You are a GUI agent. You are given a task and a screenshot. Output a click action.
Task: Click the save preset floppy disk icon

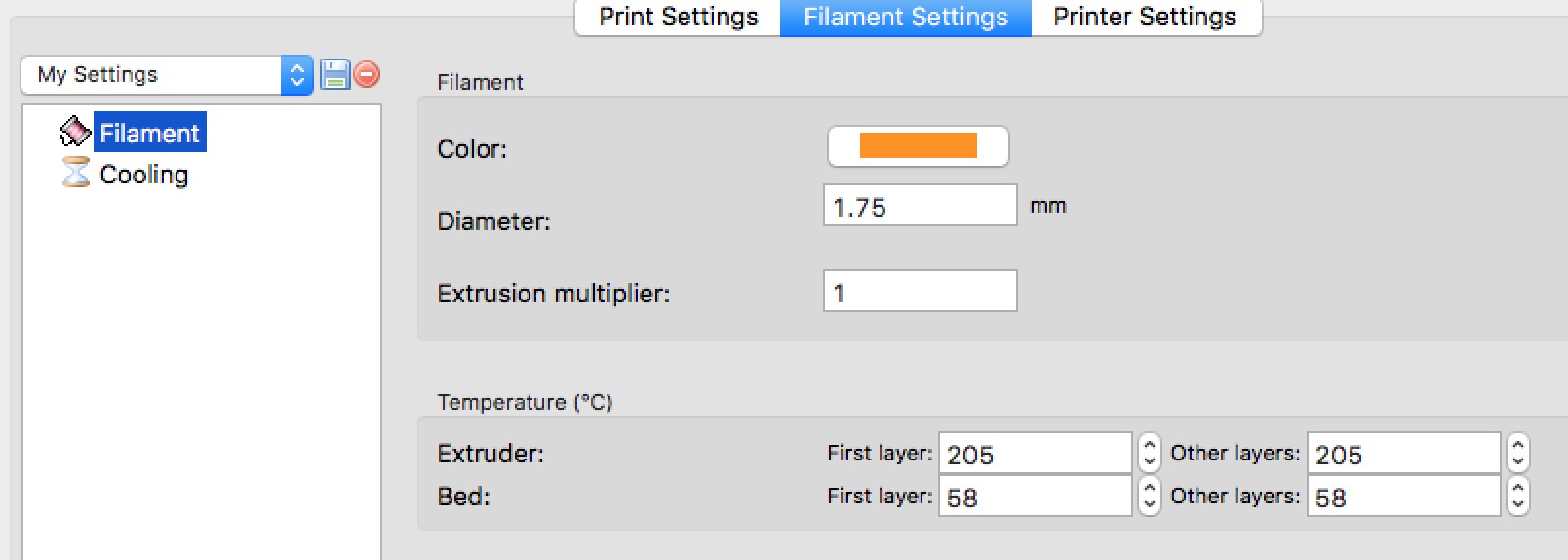[x=334, y=74]
